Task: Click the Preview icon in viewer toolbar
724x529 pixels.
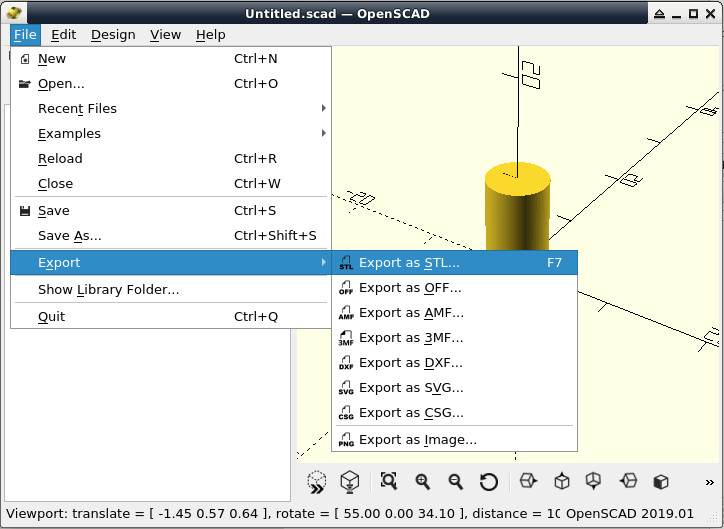Action: point(317,482)
